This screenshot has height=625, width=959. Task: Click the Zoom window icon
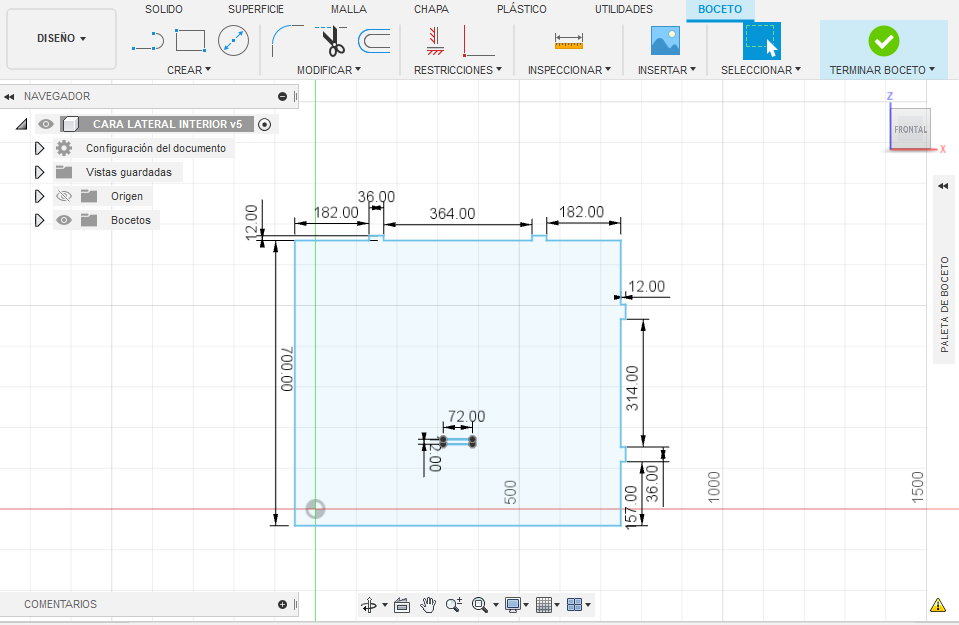coord(454,605)
